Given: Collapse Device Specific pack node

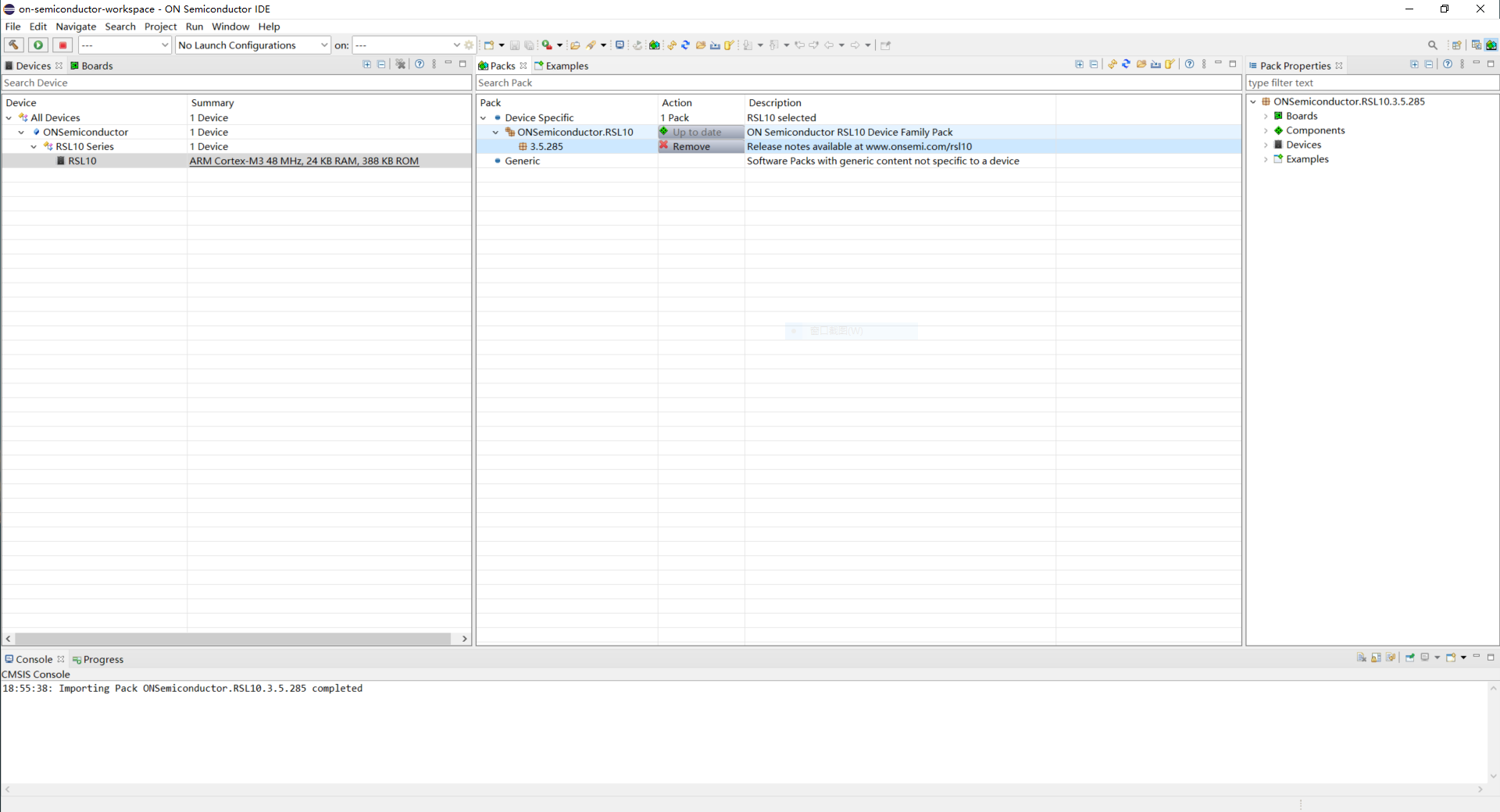Looking at the screenshot, I should [483, 118].
